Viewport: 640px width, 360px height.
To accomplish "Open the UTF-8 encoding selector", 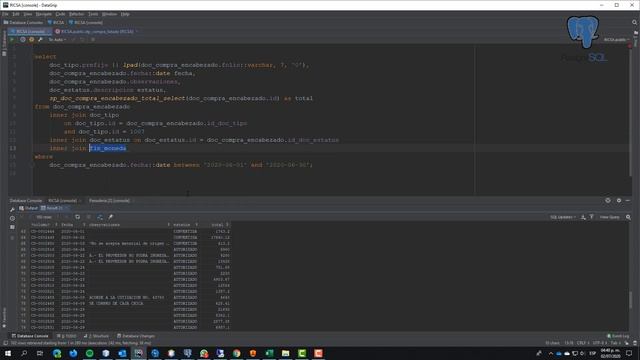I will (600, 343).
